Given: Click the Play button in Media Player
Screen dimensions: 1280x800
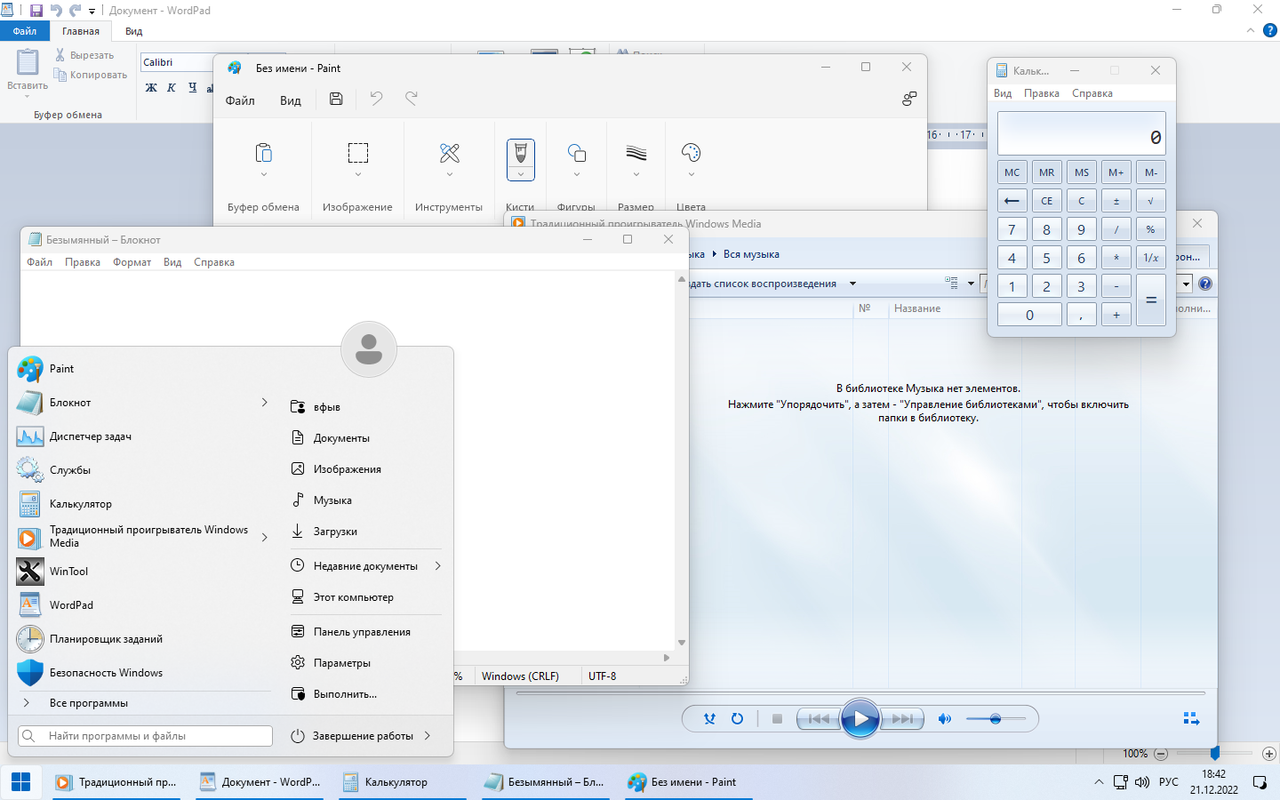Looking at the screenshot, I should tap(860, 718).
